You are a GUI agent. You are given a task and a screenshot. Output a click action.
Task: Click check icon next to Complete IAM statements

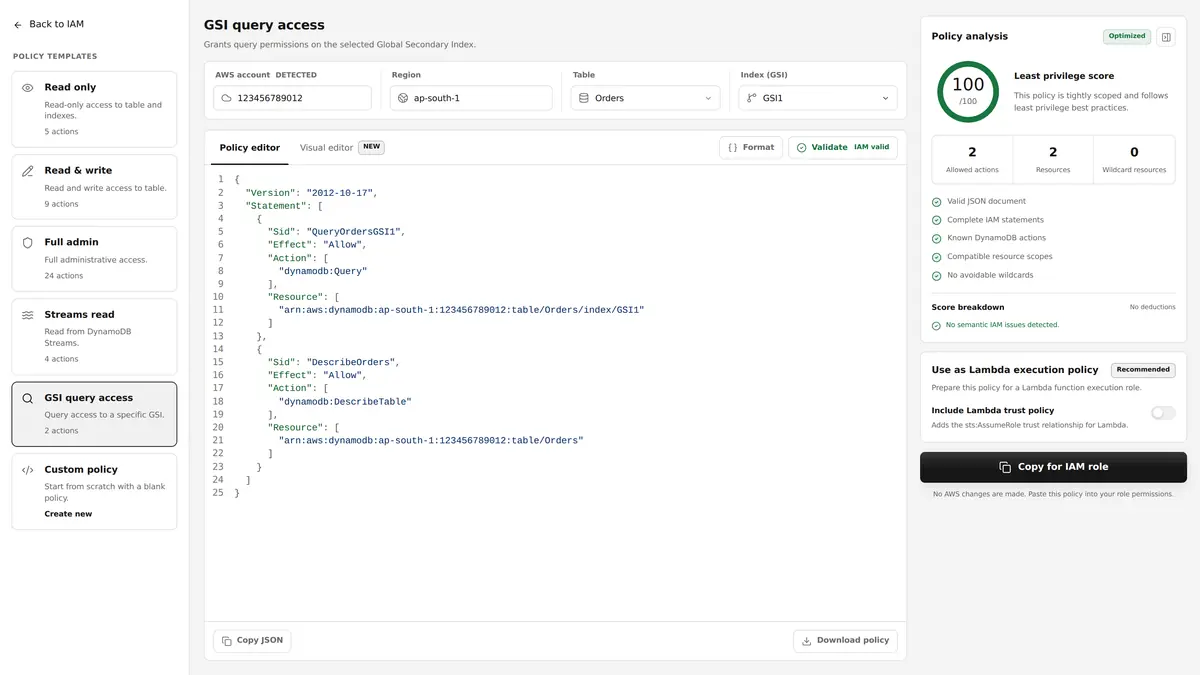[x=937, y=220]
